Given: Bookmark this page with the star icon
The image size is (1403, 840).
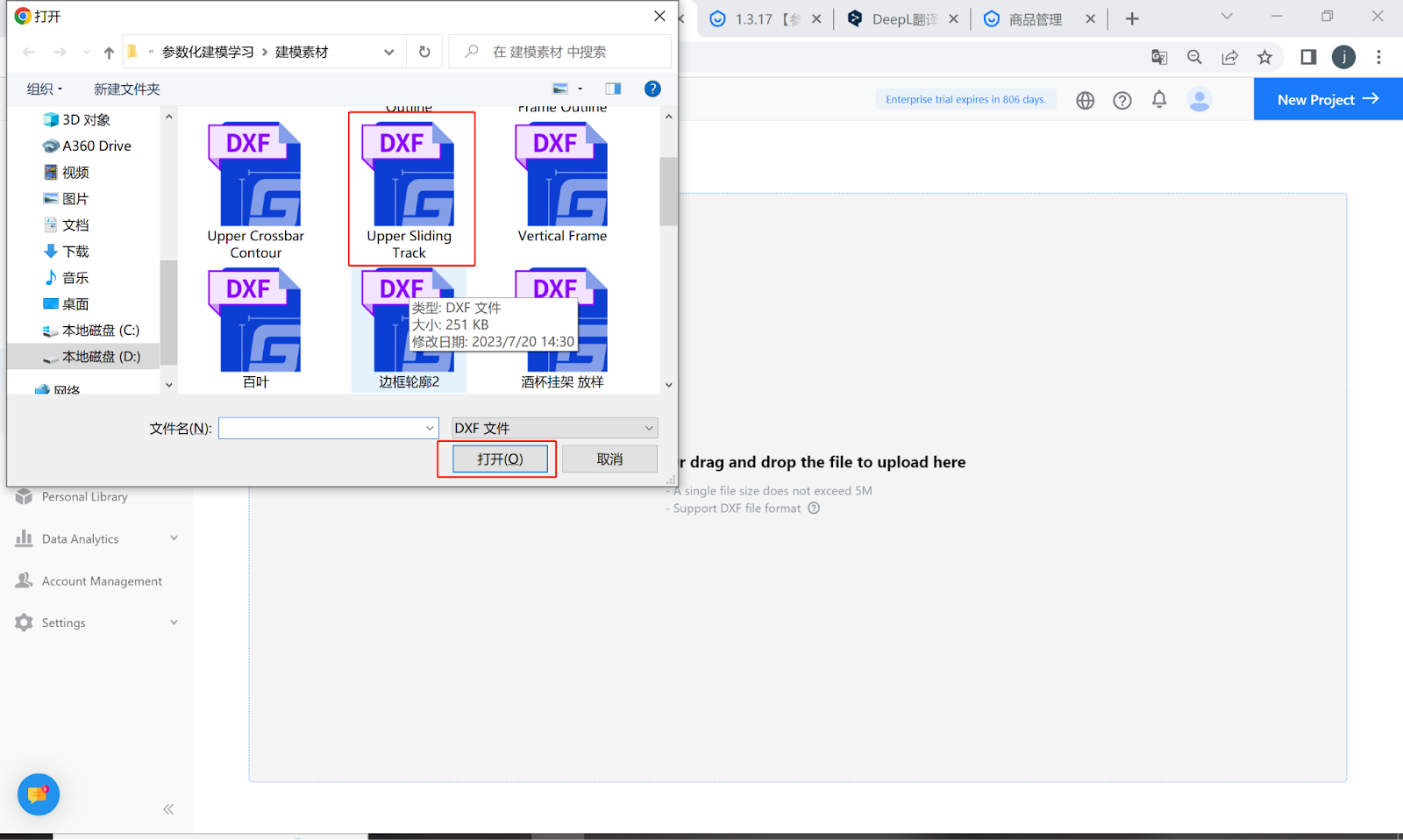Looking at the screenshot, I should pyautogui.click(x=1264, y=57).
